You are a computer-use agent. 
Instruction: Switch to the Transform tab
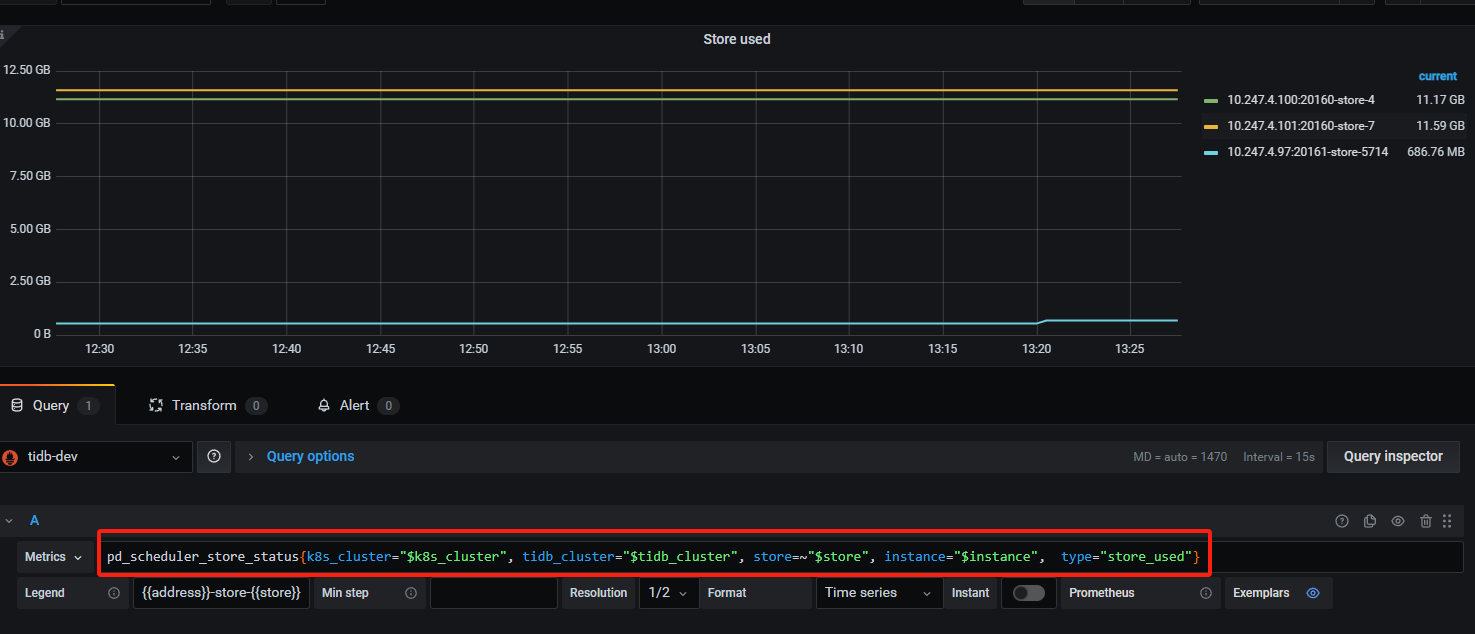pyautogui.click(x=205, y=405)
